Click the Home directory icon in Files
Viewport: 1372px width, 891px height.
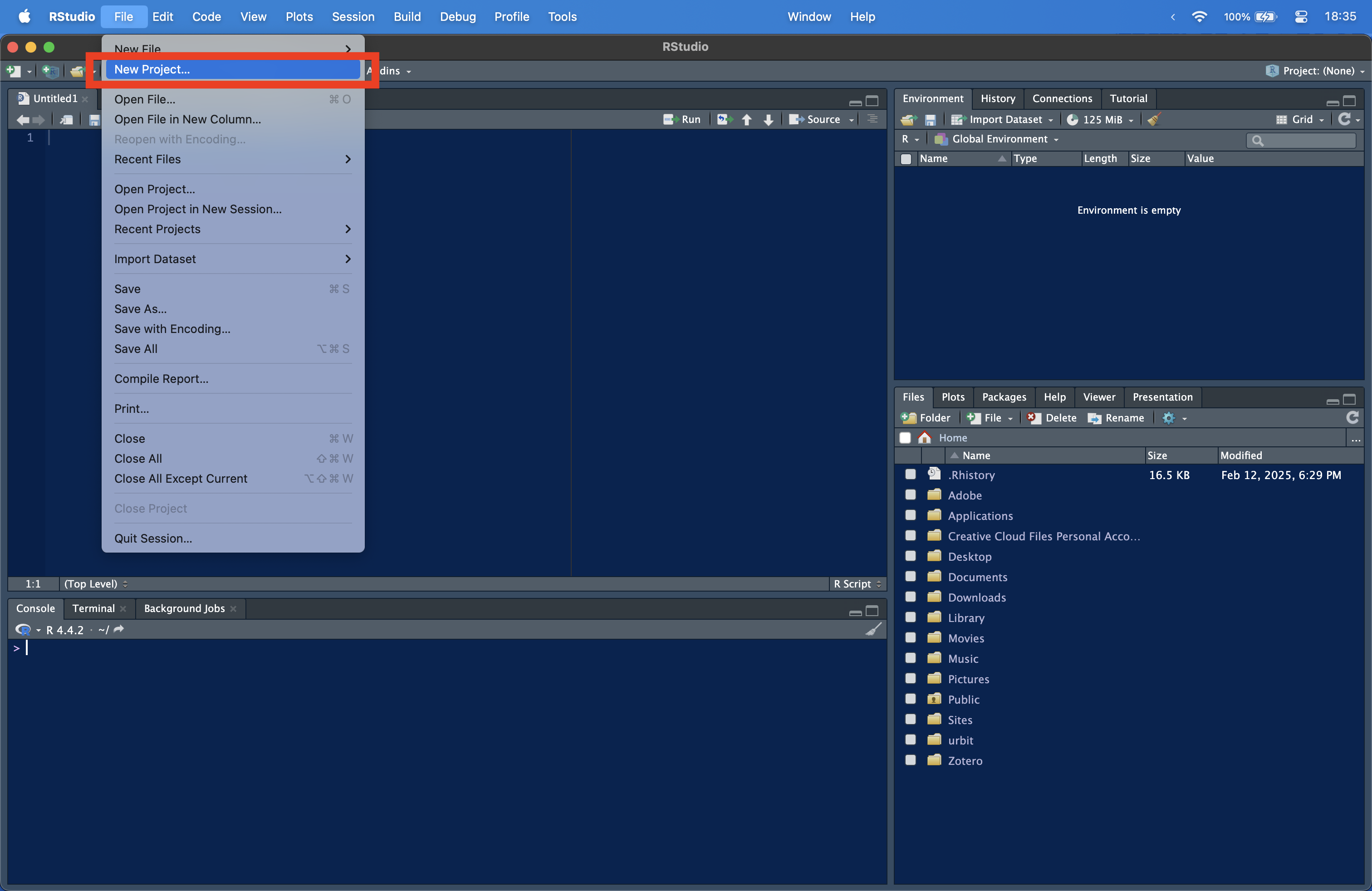[x=924, y=437]
